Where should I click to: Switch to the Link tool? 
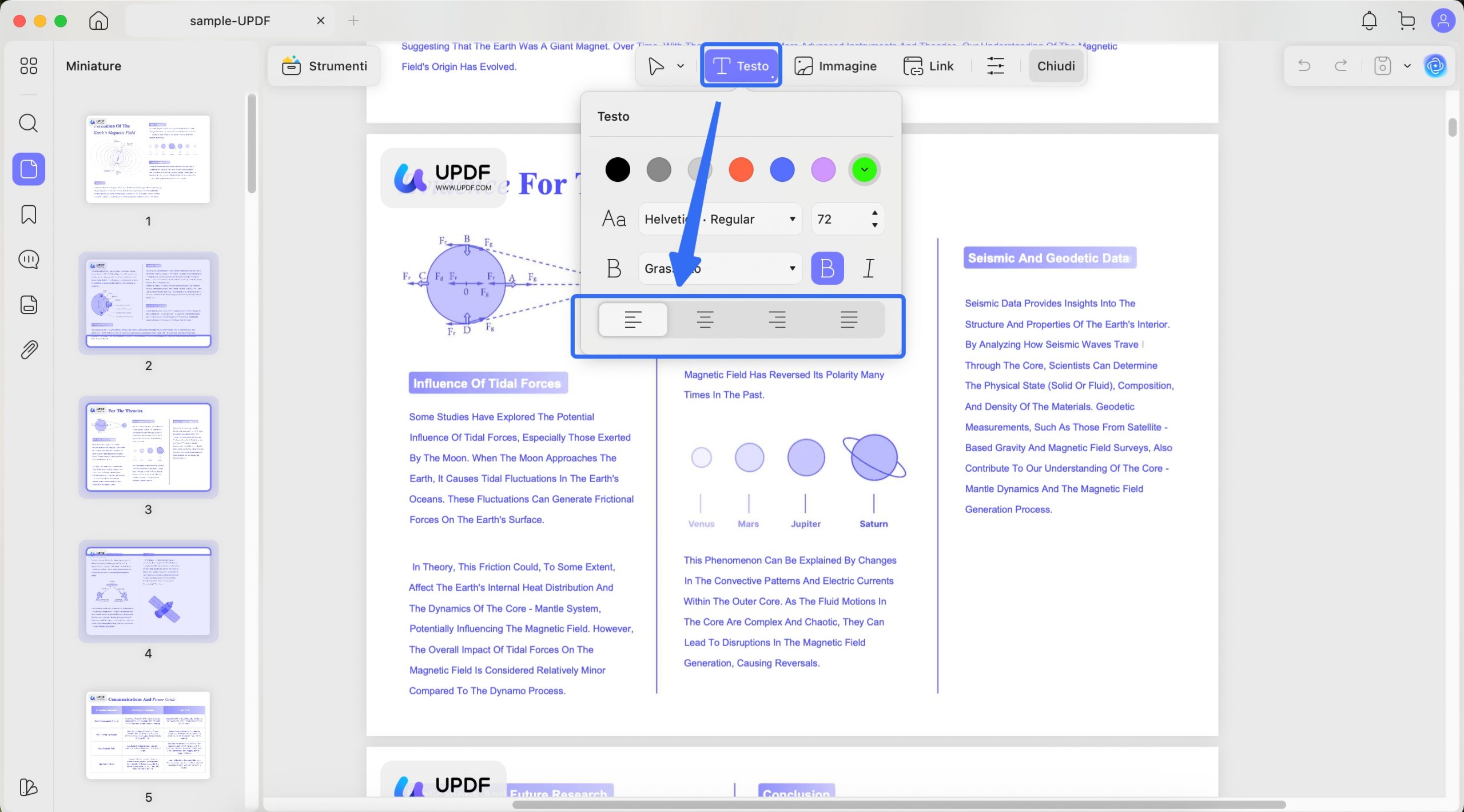[928, 66]
